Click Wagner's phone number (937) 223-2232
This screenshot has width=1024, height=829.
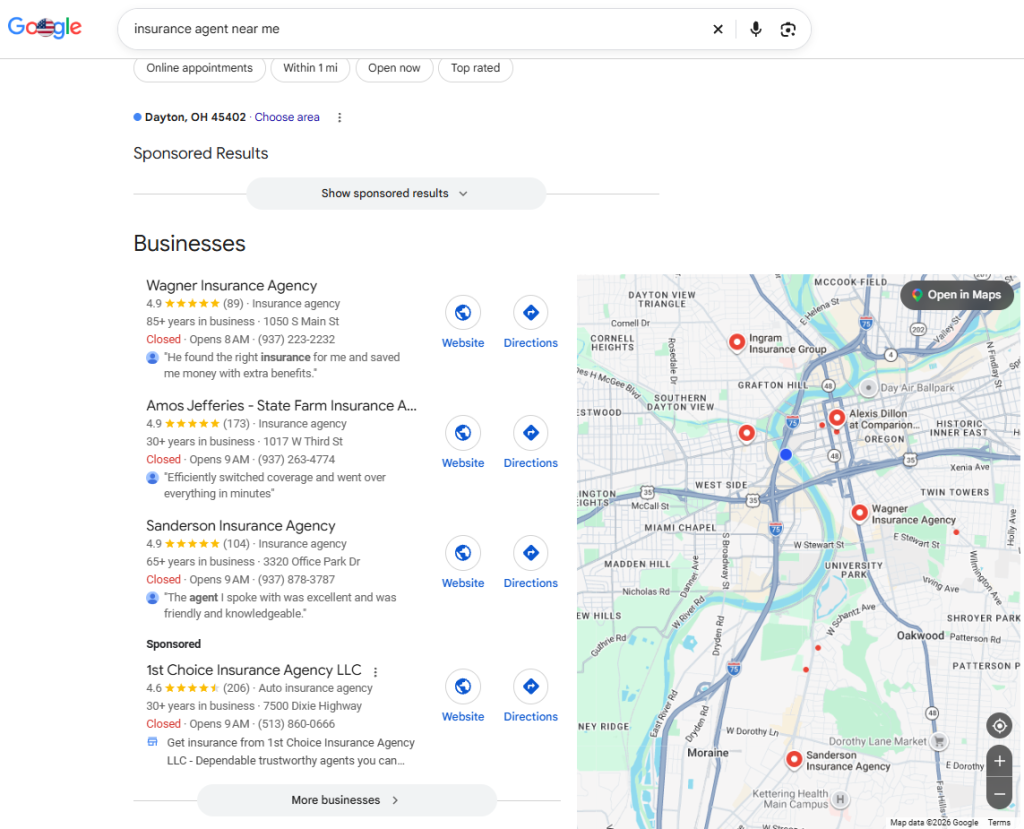point(296,340)
